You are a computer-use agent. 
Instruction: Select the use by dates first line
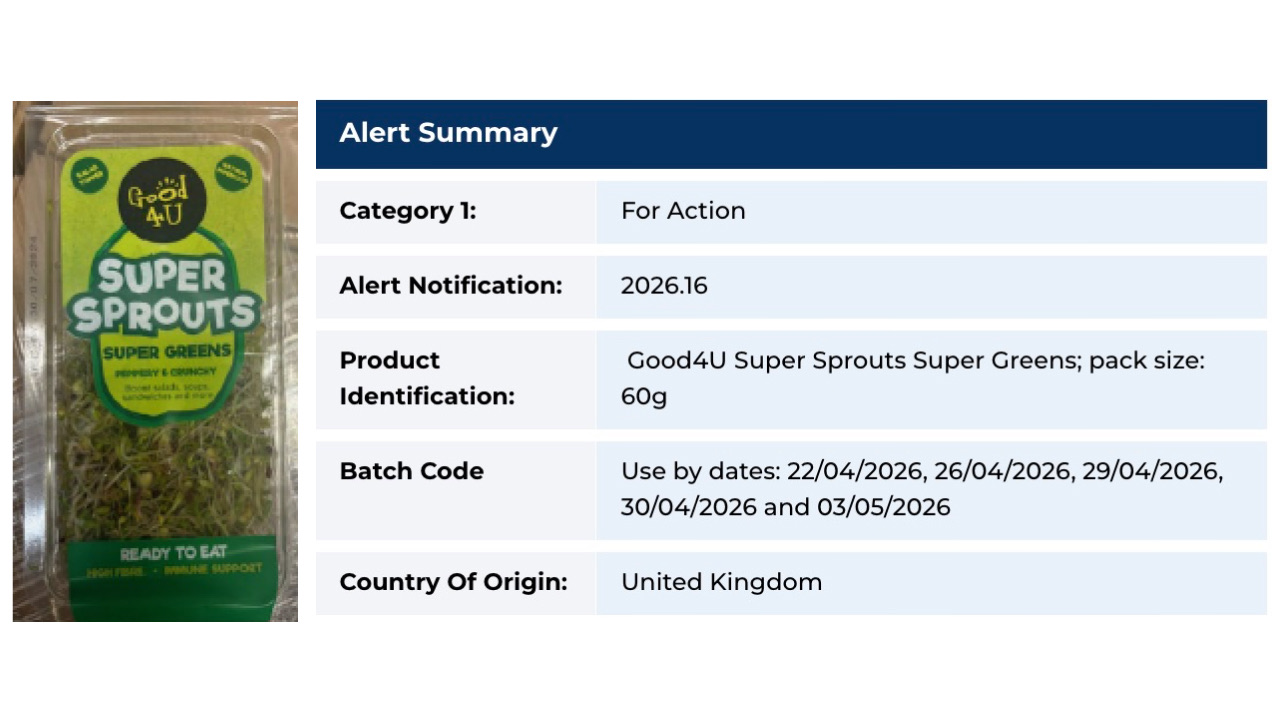point(922,471)
